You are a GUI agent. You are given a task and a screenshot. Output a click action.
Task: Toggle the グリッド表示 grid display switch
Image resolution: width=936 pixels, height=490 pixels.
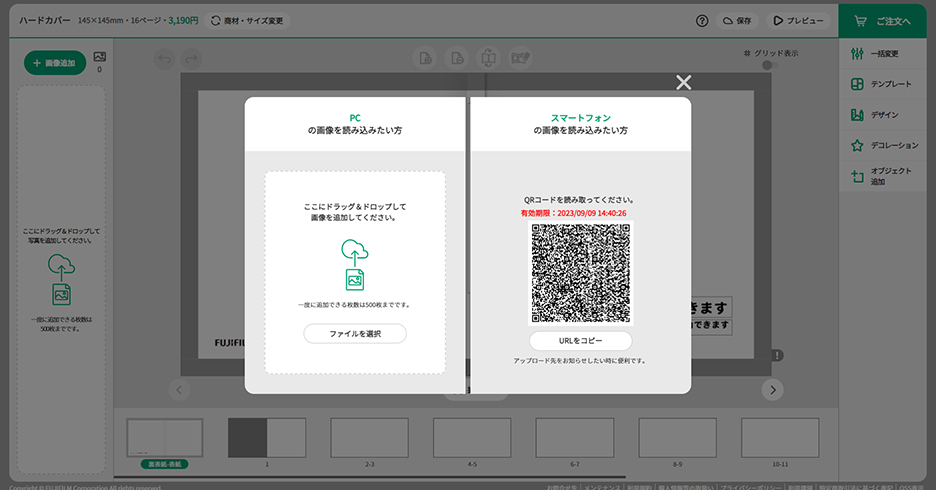tap(770, 66)
